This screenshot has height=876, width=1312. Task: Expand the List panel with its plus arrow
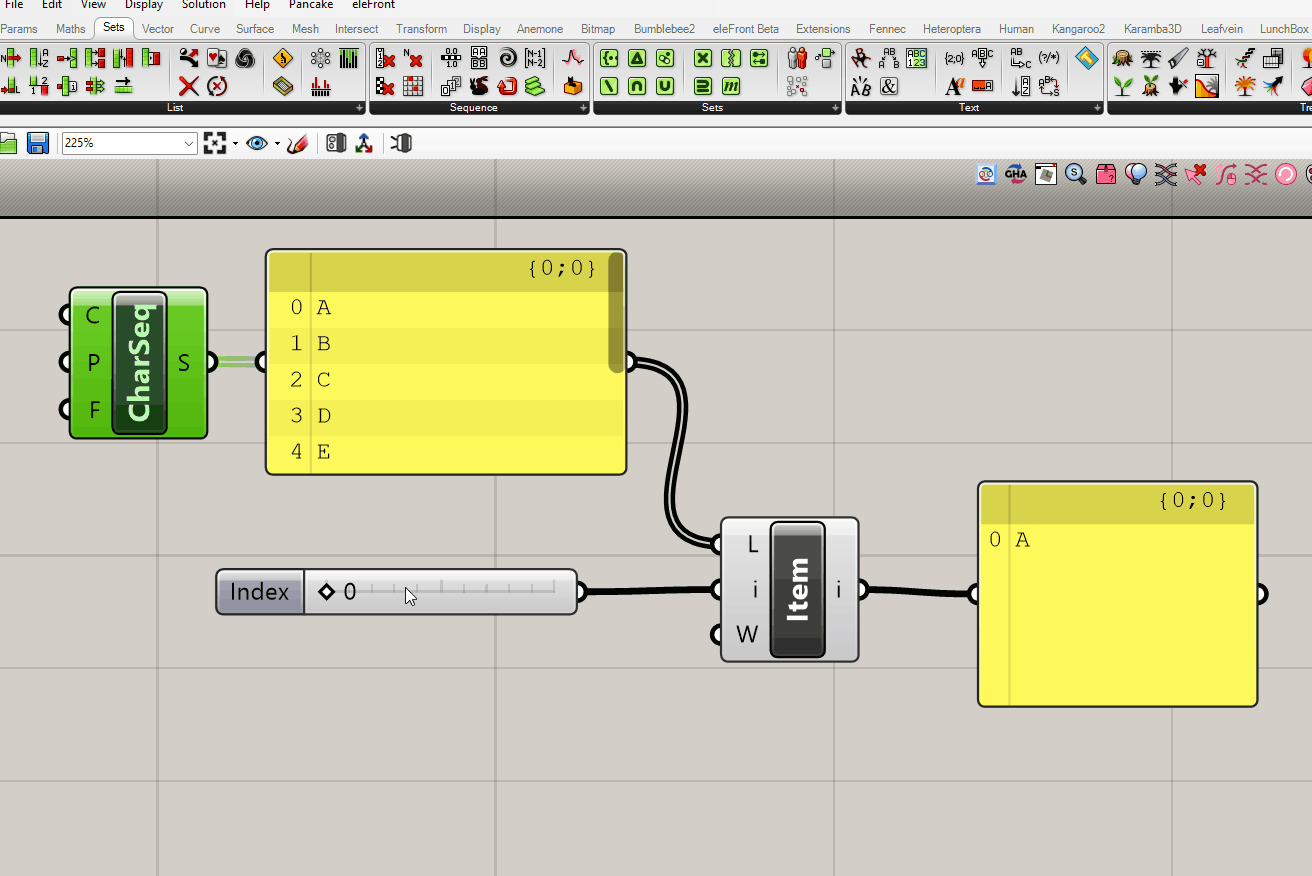tap(360, 108)
